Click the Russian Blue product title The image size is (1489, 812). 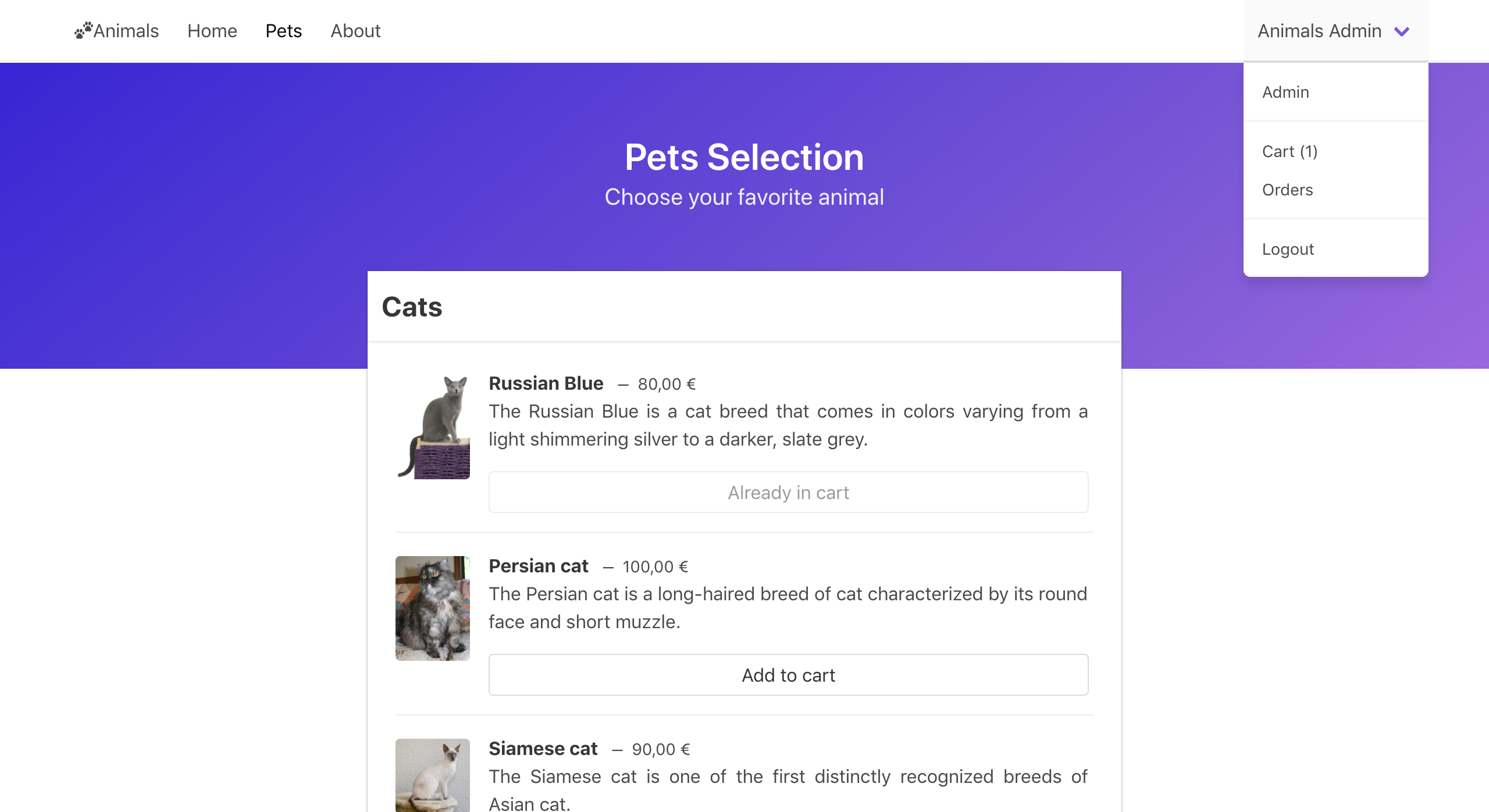coord(546,383)
